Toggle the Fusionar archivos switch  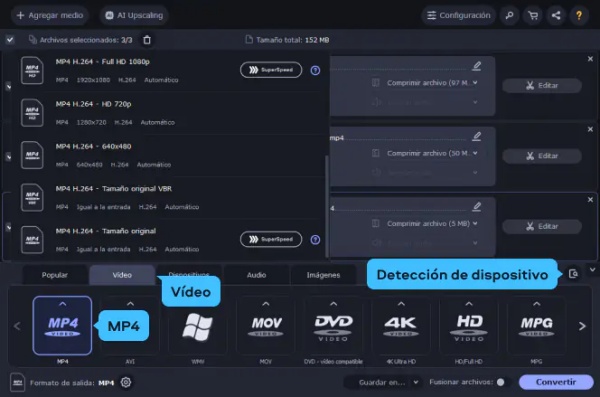click(x=504, y=382)
